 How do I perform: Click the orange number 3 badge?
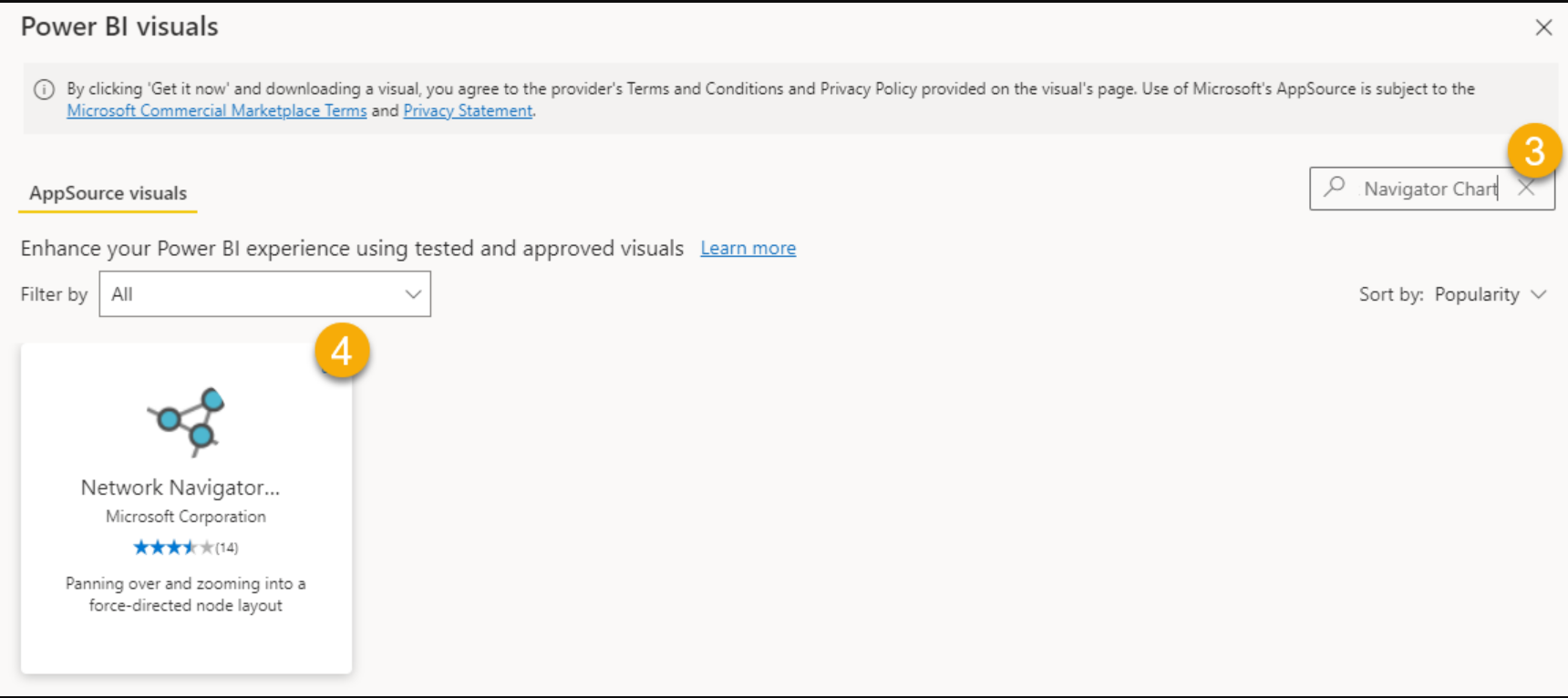pyautogui.click(x=1534, y=151)
